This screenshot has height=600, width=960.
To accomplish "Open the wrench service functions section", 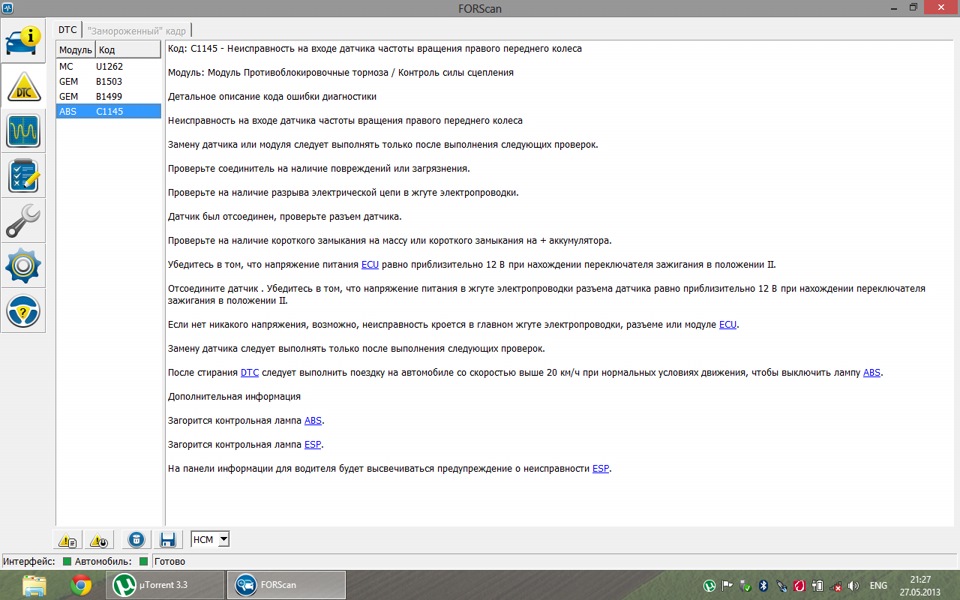I will 23,221.
